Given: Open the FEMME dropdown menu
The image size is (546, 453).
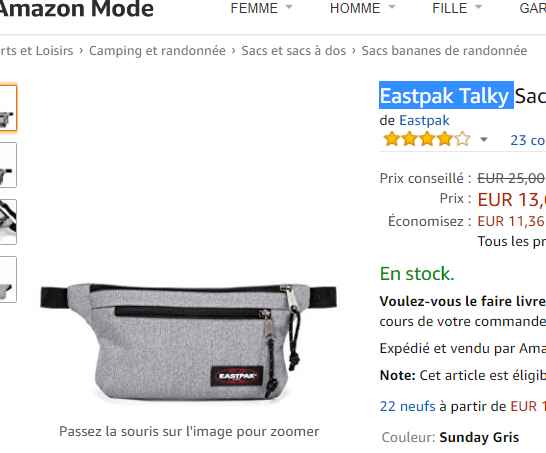Looking at the screenshot, I should (x=261, y=8).
